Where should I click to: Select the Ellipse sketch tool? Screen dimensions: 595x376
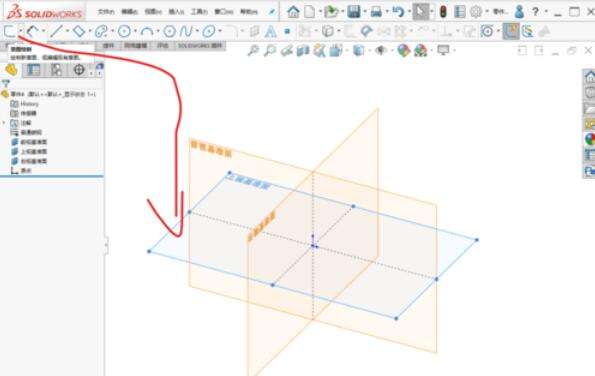coord(209,31)
